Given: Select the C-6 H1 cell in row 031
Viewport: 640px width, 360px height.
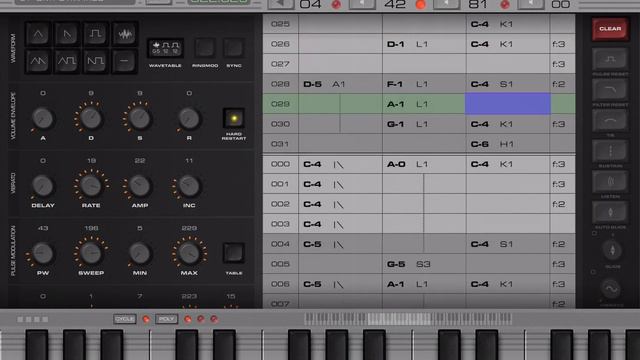Looking at the screenshot, I should (x=508, y=144).
